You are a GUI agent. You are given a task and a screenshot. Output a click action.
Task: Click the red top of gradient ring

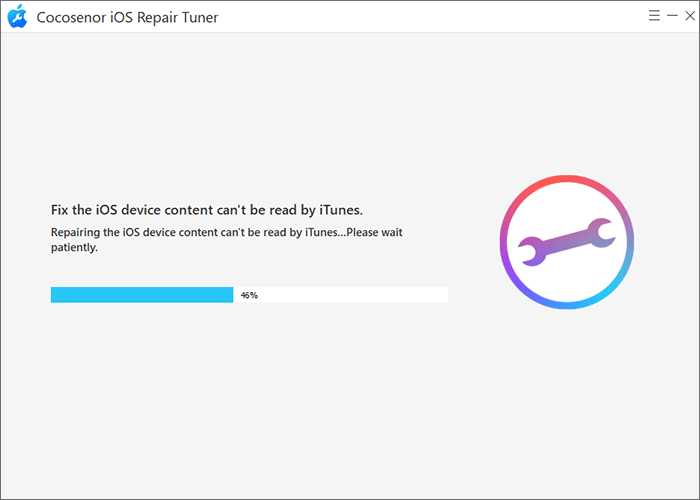click(x=567, y=179)
